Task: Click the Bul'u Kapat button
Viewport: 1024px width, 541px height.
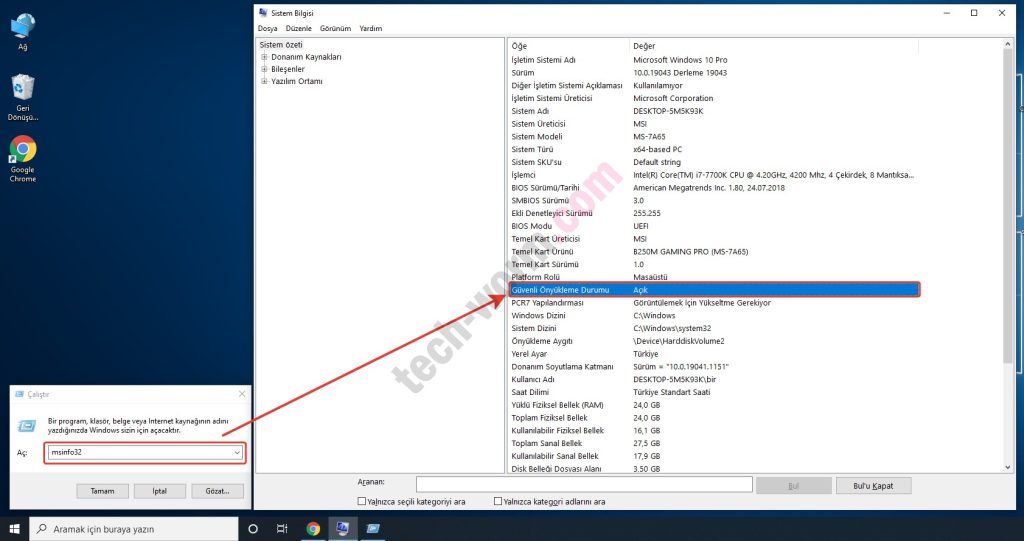Action: tap(874, 485)
